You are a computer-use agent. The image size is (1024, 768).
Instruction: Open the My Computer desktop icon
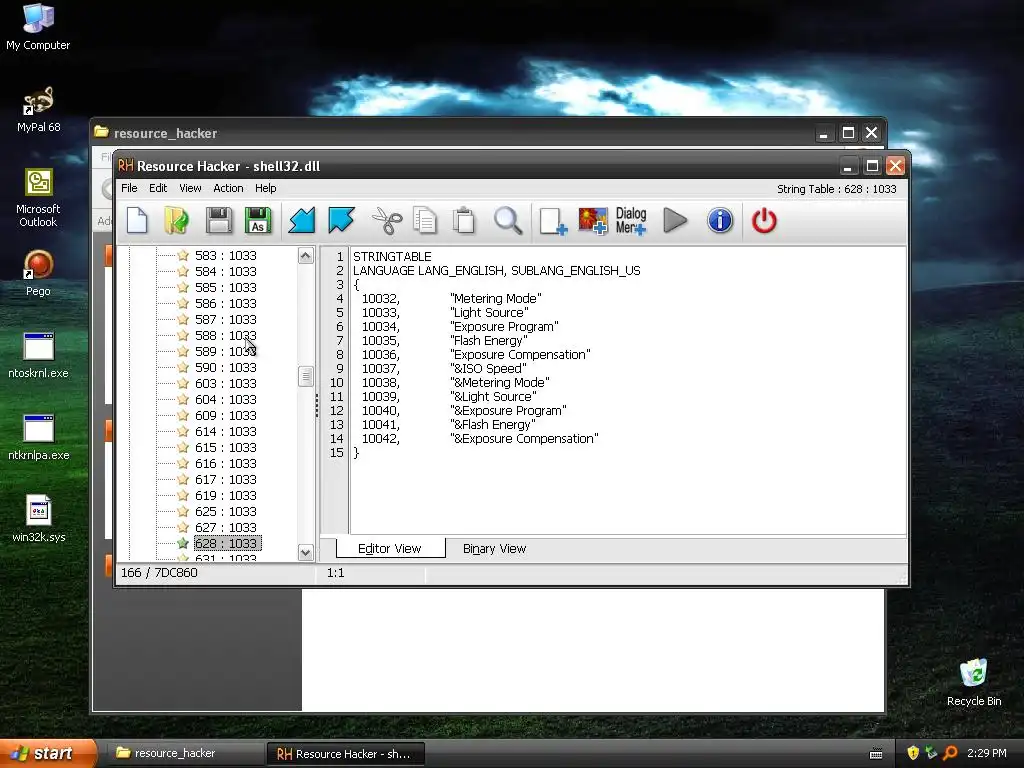coord(38,27)
